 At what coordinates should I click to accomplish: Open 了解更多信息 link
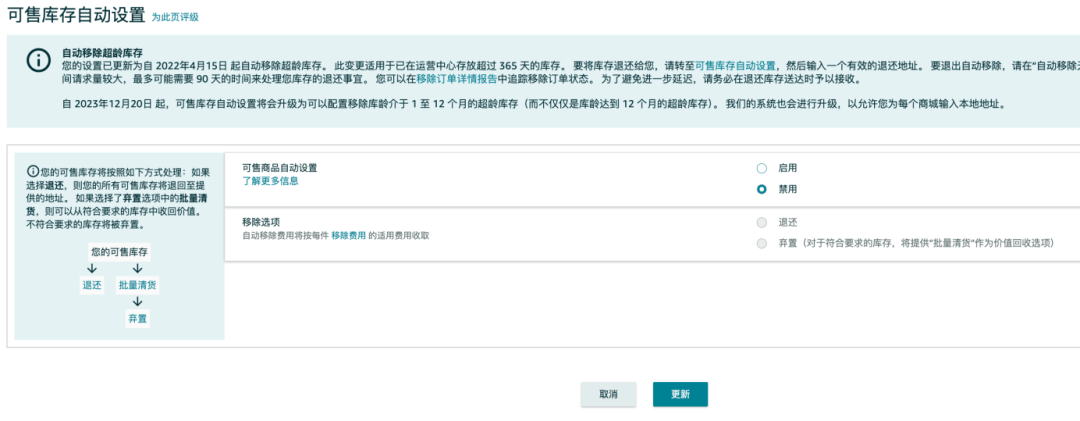270,181
